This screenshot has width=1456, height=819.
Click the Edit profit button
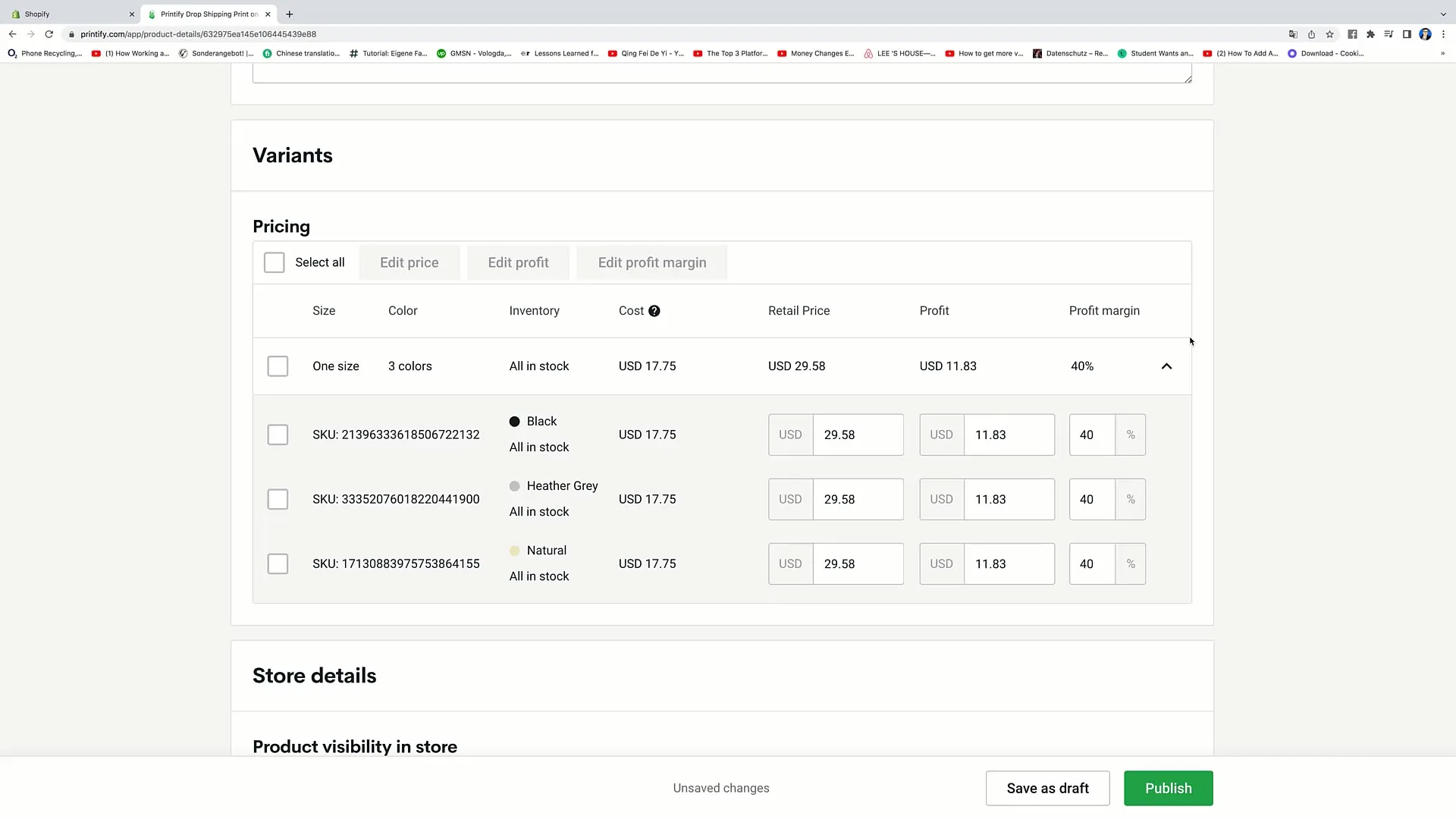click(x=519, y=262)
